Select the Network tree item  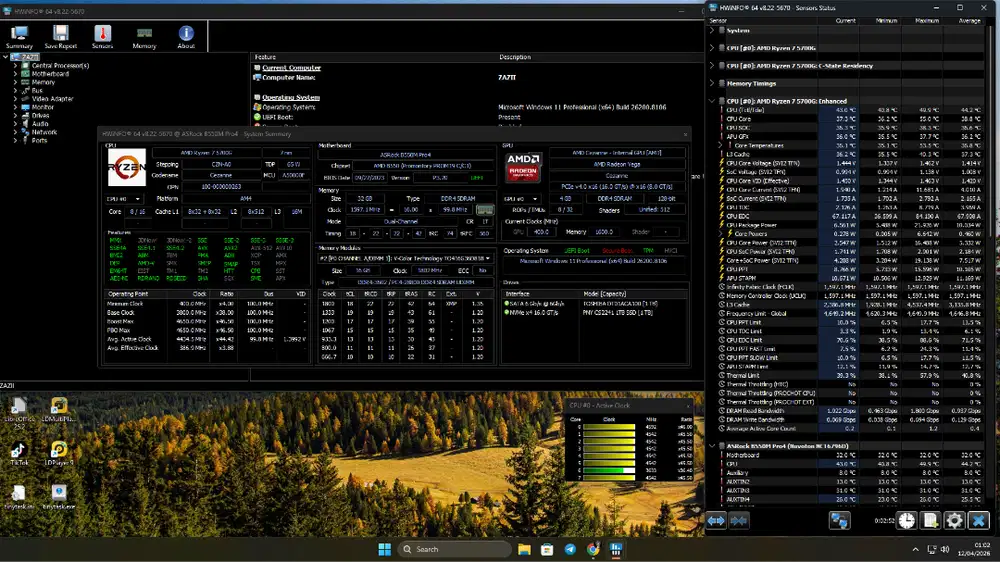click(44, 132)
